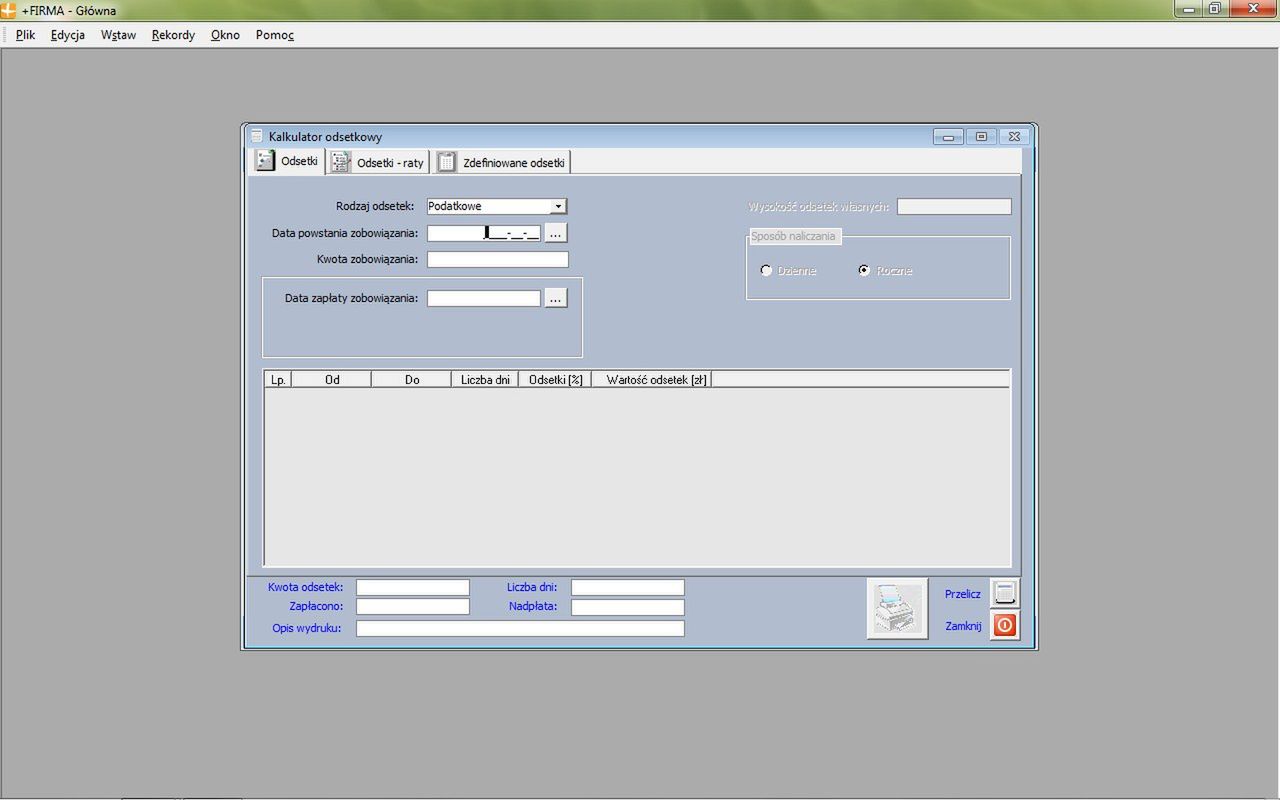
Task: Click the Do column header
Action: (411, 380)
